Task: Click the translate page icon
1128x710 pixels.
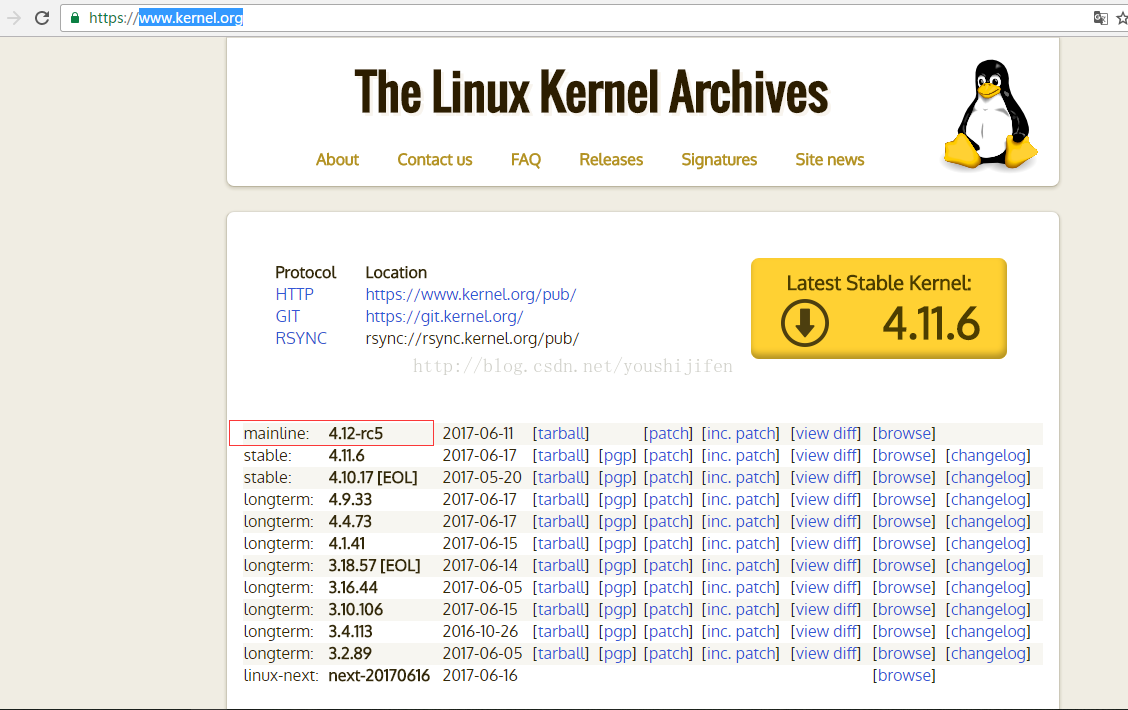Action: click(x=1100, y=18)
